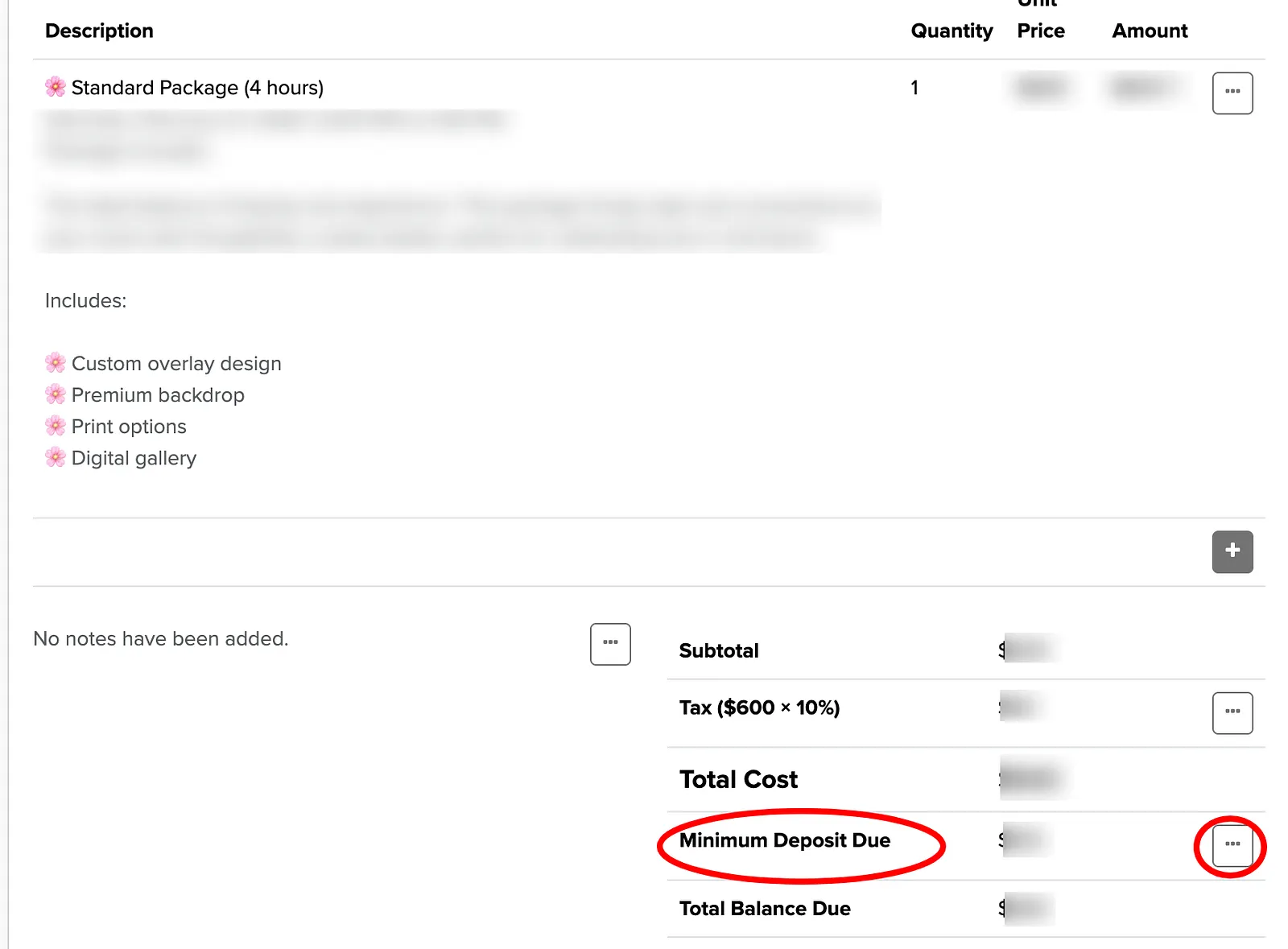
Task: Click the Total Cost heading
Action: (x=738, y=779)
